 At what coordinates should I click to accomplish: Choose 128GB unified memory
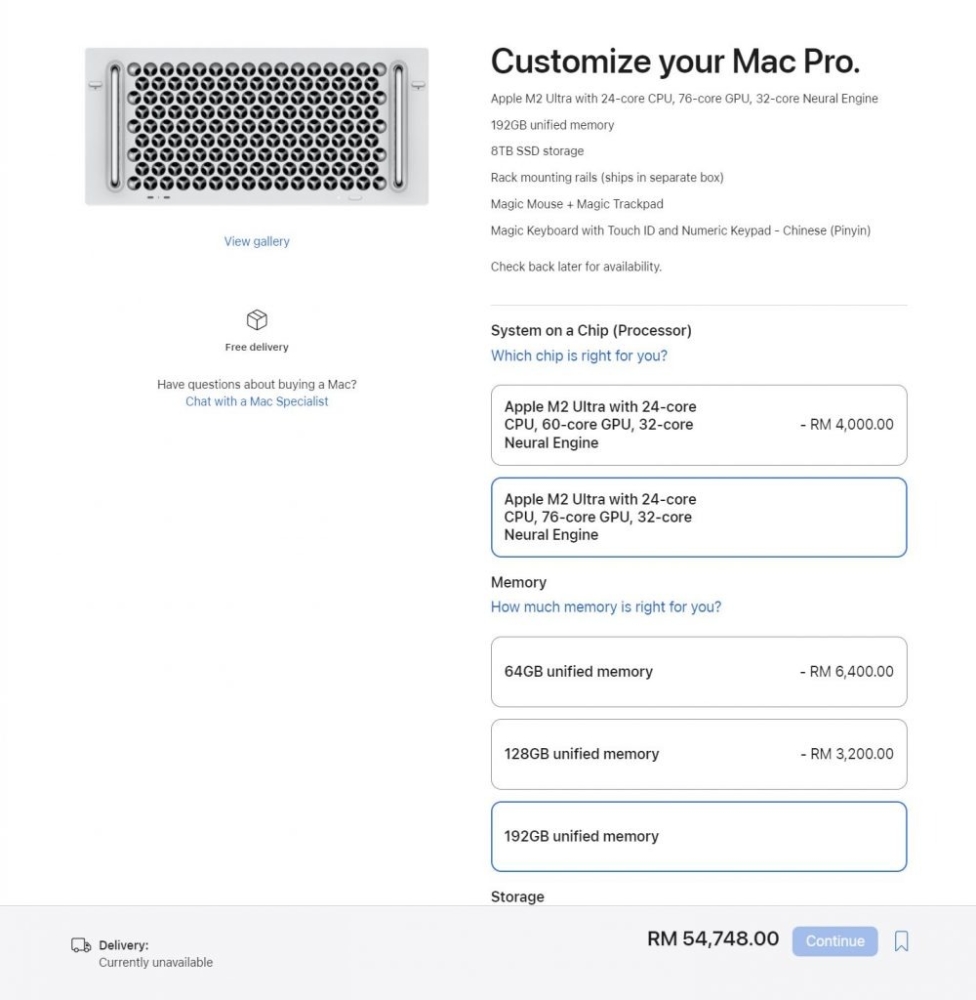point(699,754)
